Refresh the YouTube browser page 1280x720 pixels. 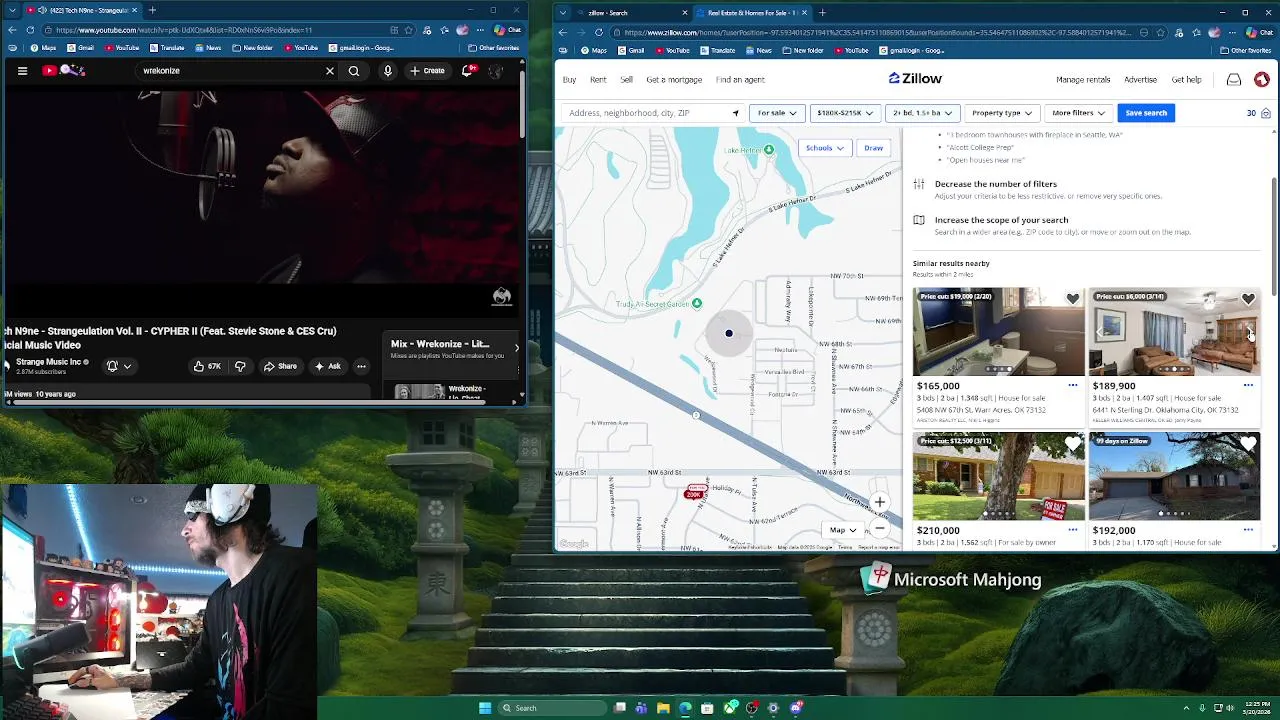[x=30, y=30]
